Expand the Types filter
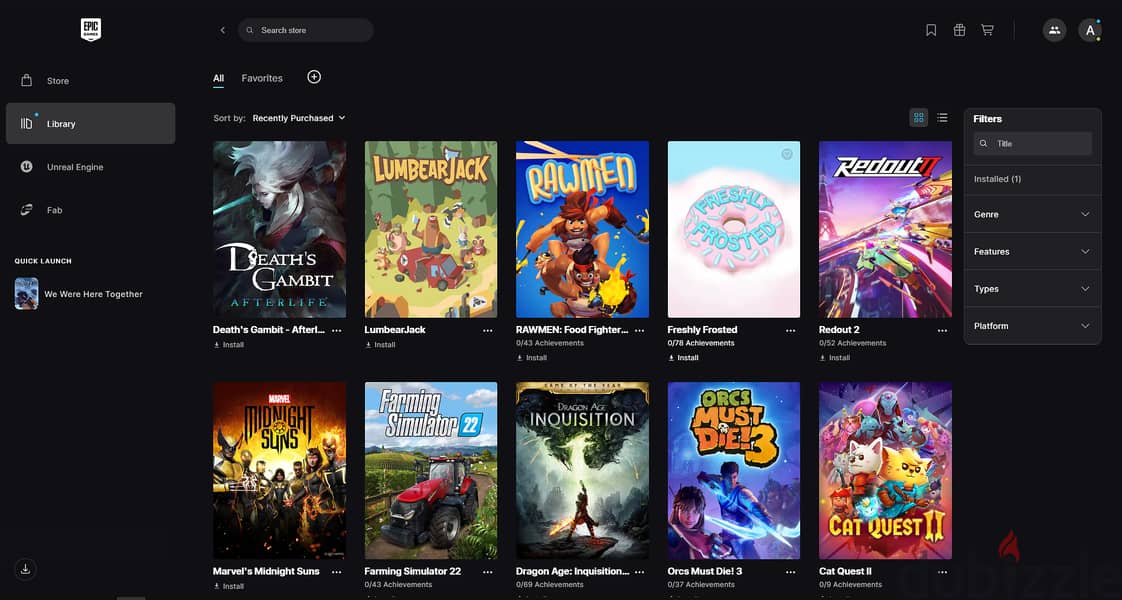The image size is (1122, 600). pos(1032,289)
